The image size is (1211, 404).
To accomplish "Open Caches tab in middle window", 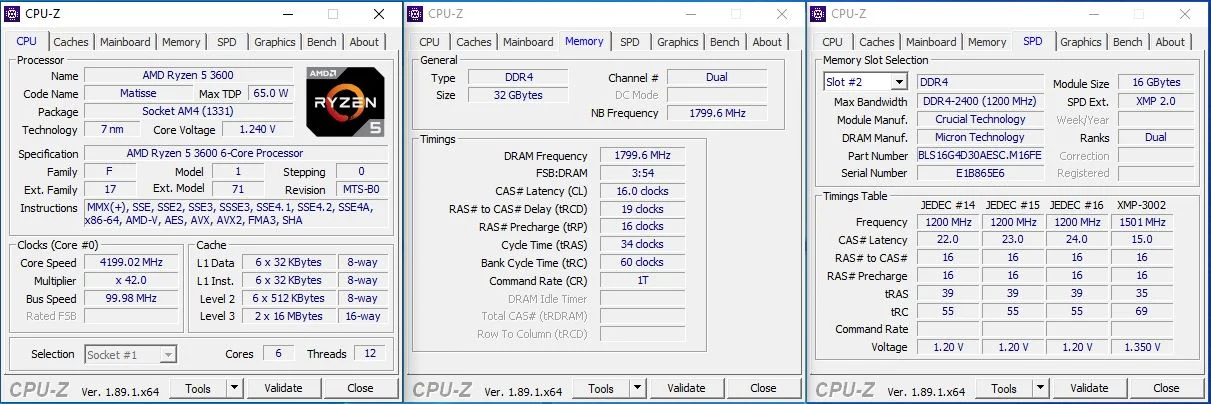I will point(474,42).
